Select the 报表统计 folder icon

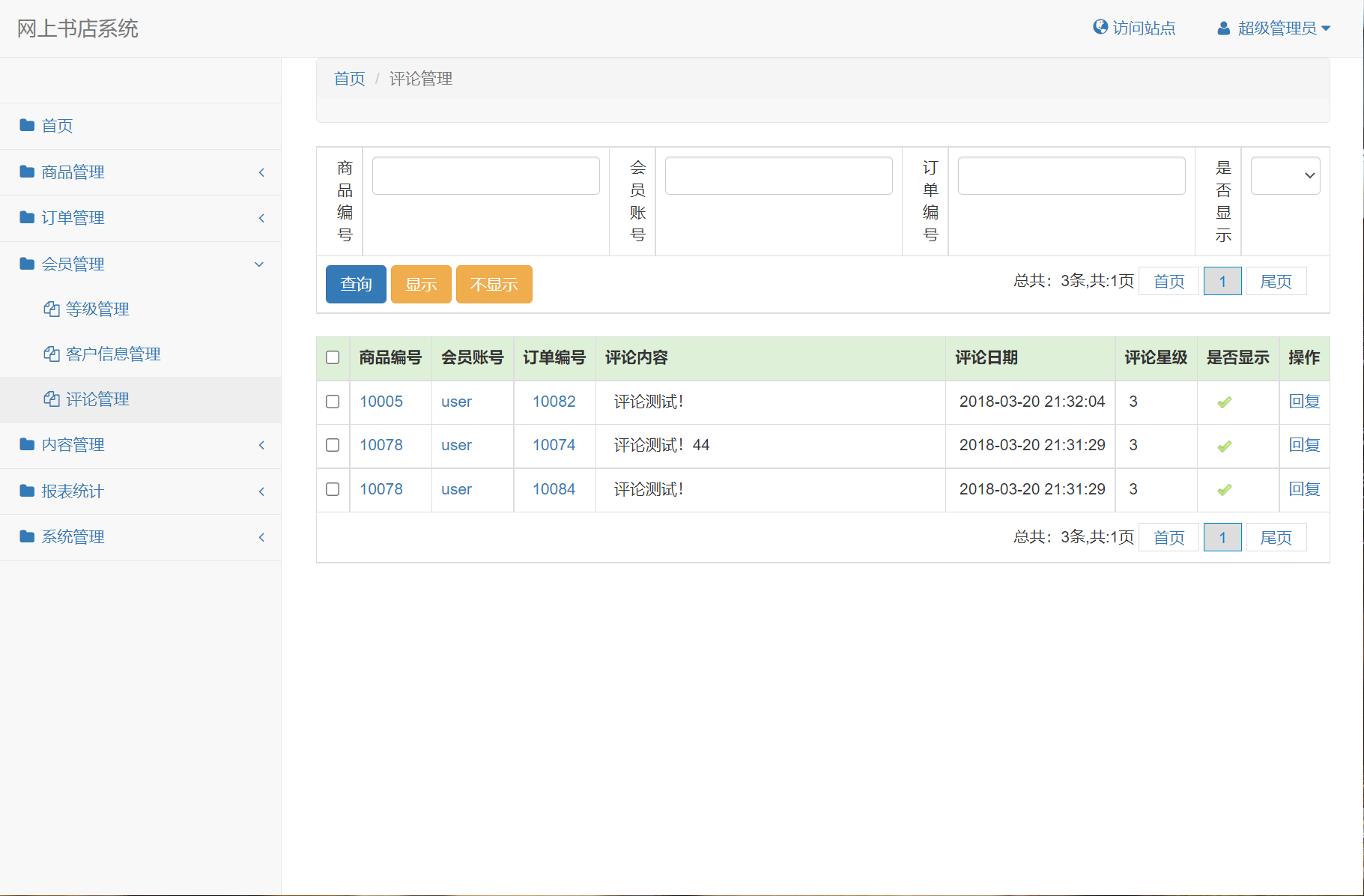coord(26,491)
